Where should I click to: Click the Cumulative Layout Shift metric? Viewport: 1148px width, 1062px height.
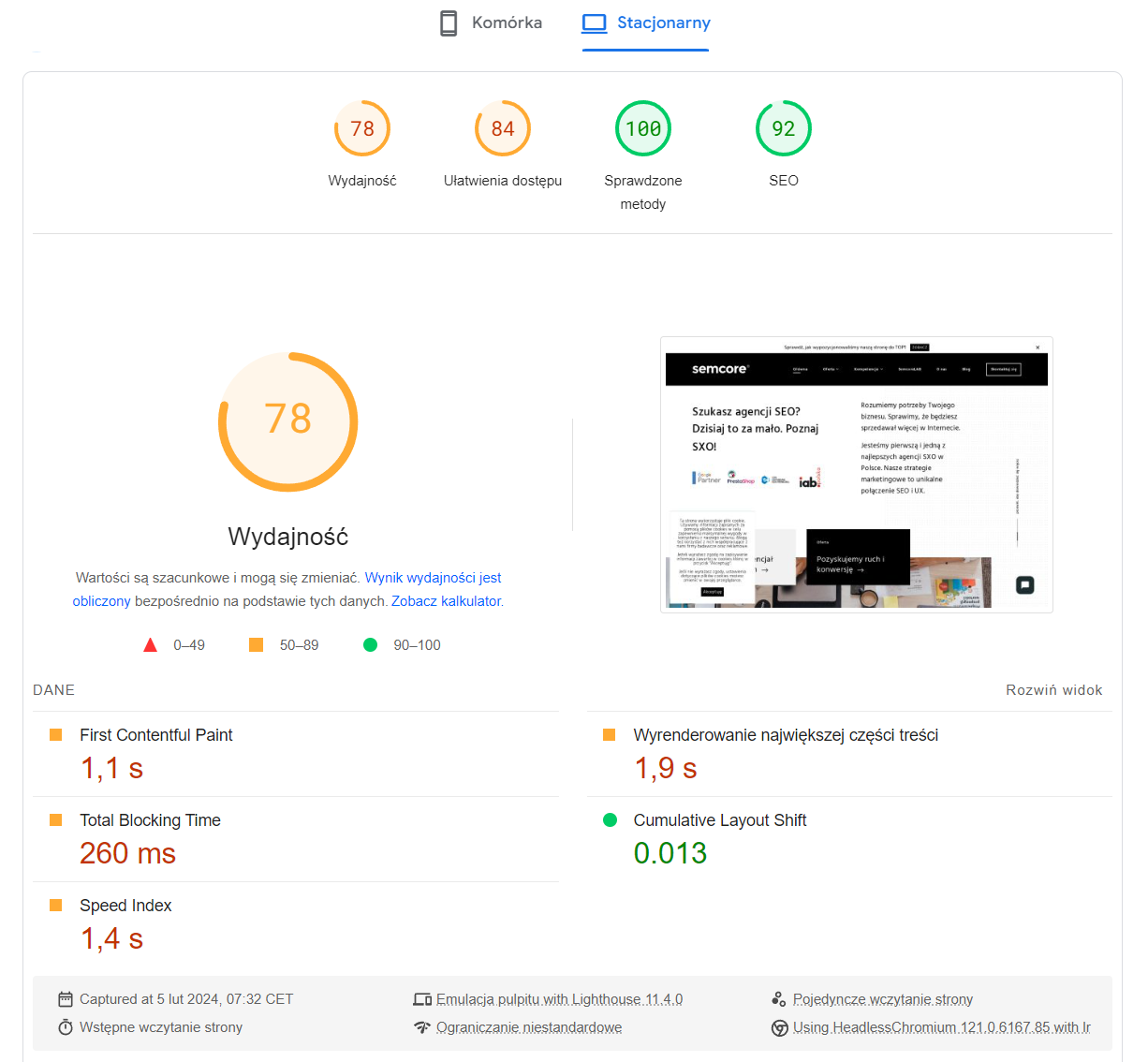849,839
